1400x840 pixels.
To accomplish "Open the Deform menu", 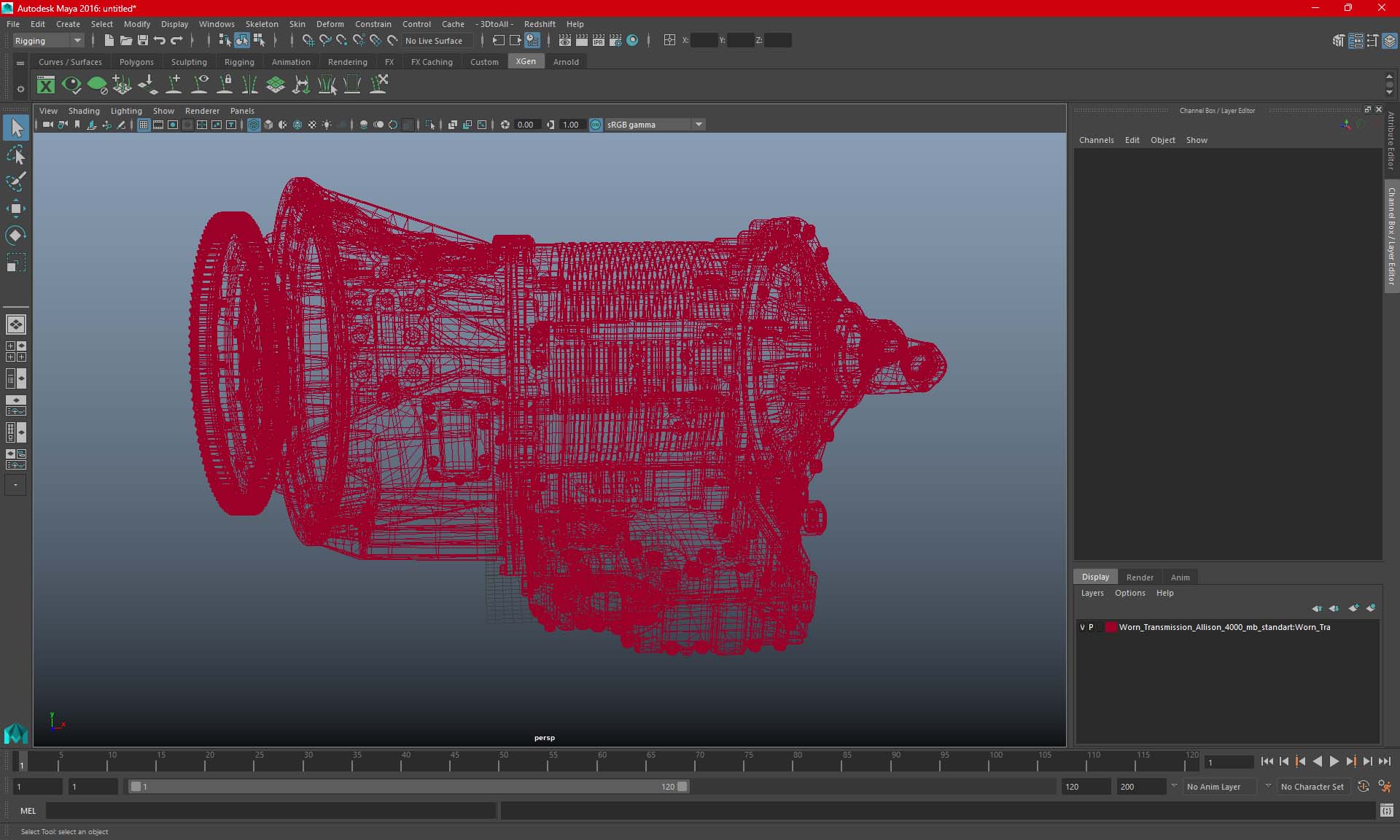I will 330,24.
